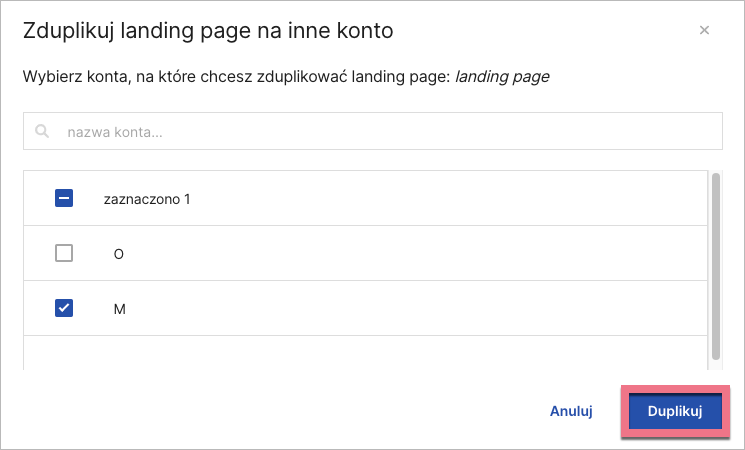Click the blank area of the selection header row
This screenshot has height=450, width=745.
point(450,199)
